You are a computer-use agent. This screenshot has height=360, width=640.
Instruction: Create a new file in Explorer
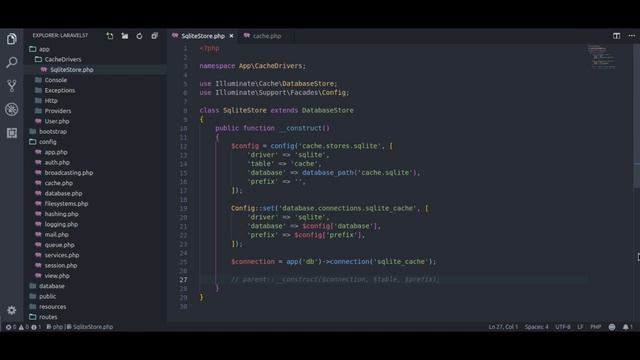click(x=110, y=36)
